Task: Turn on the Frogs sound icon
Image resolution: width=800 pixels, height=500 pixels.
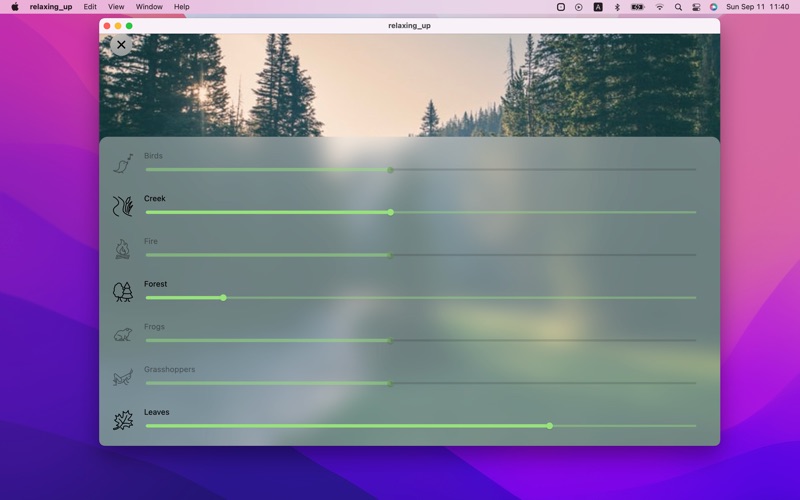Action: coord(122,335)
